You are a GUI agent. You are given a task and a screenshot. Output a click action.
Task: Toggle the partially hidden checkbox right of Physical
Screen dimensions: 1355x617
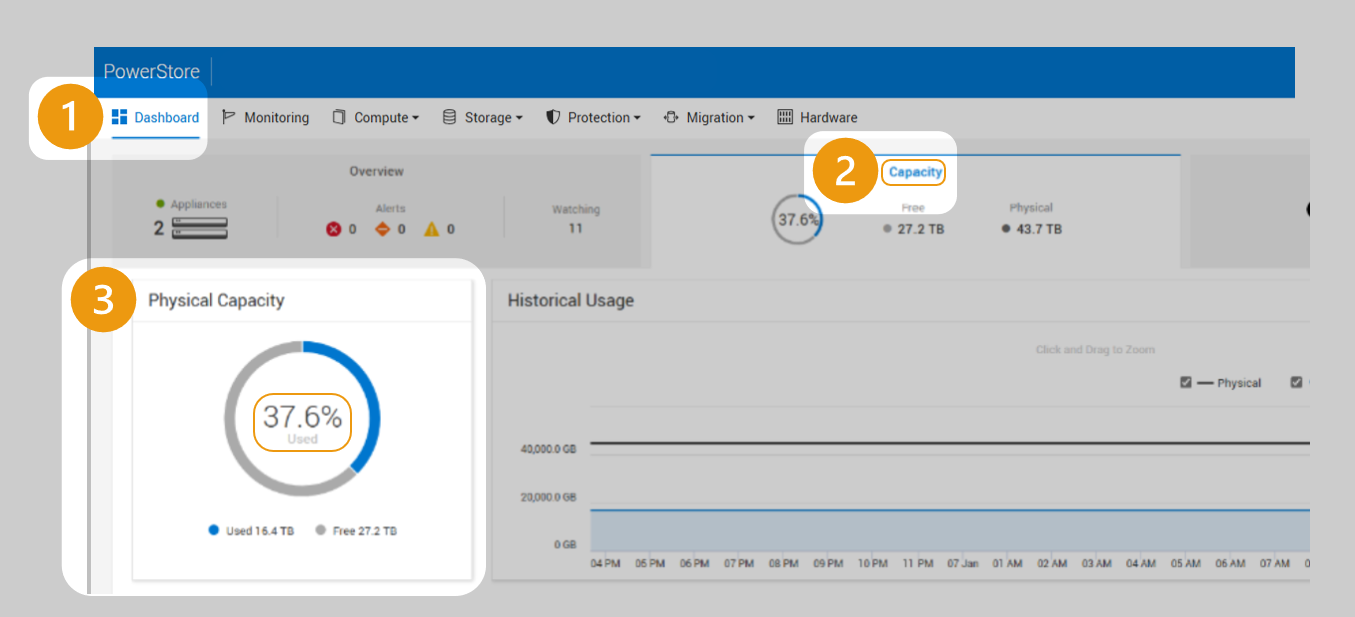tap(1297, 382)
